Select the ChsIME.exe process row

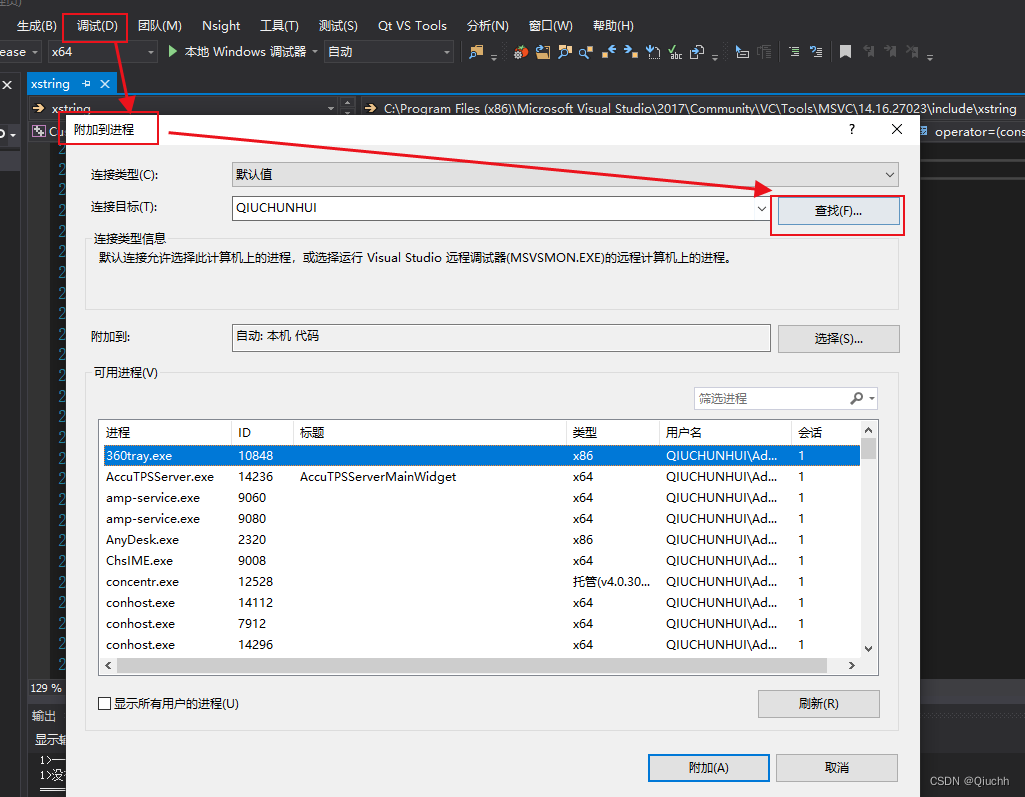[482, 560]
